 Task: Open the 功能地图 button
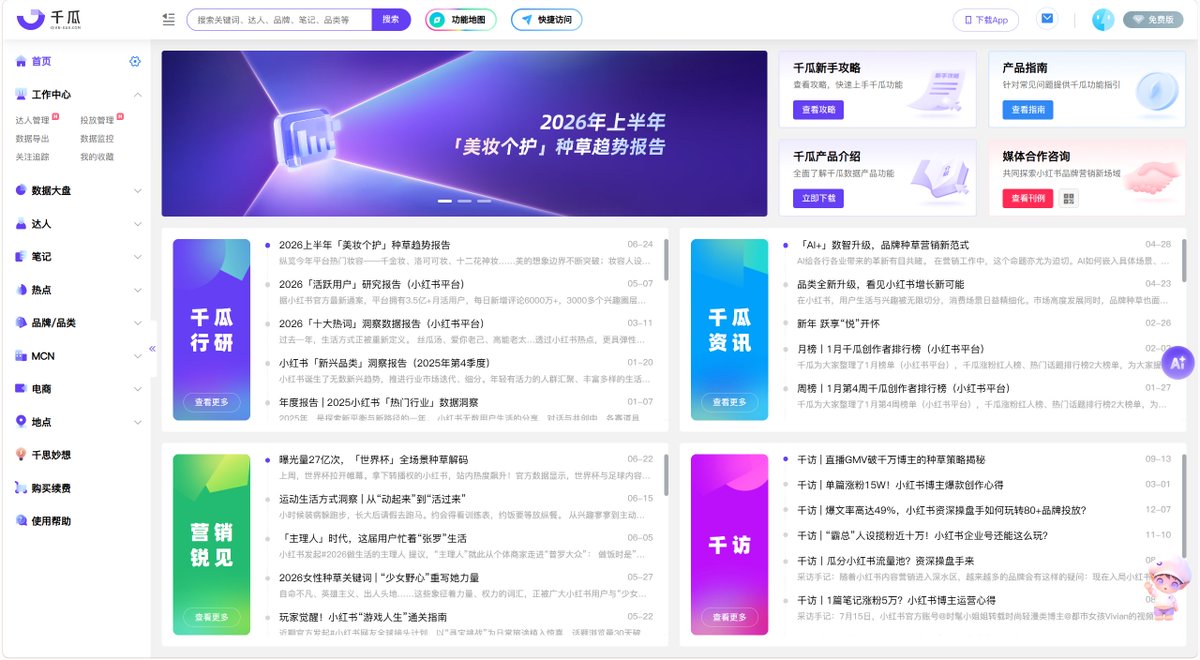(461, 19)
